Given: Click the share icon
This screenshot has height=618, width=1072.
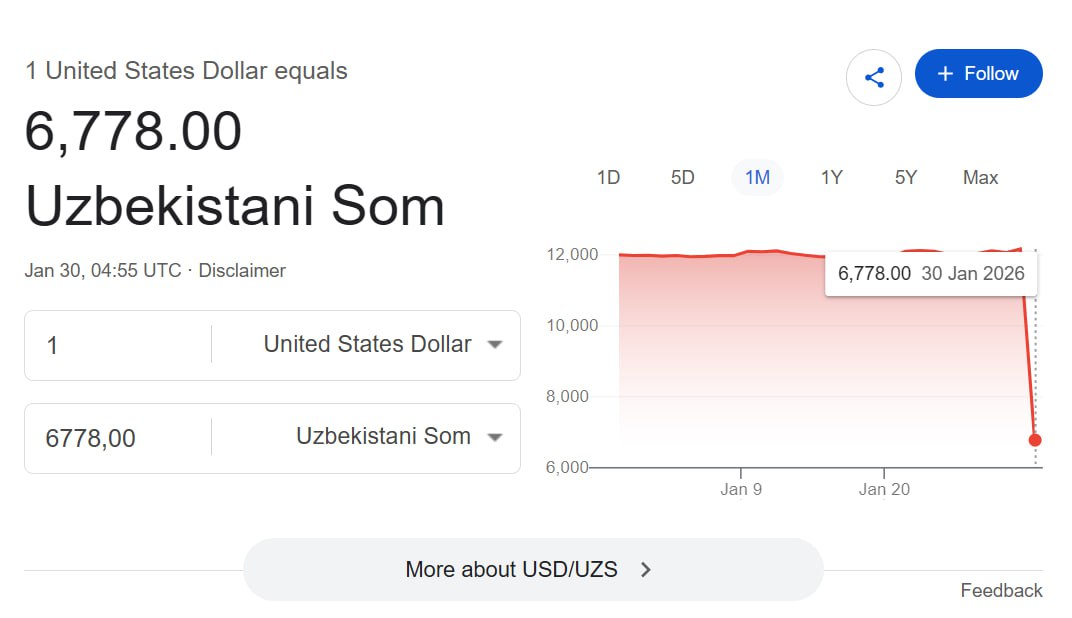Looking at the screenshot, I should click(874, 76).
